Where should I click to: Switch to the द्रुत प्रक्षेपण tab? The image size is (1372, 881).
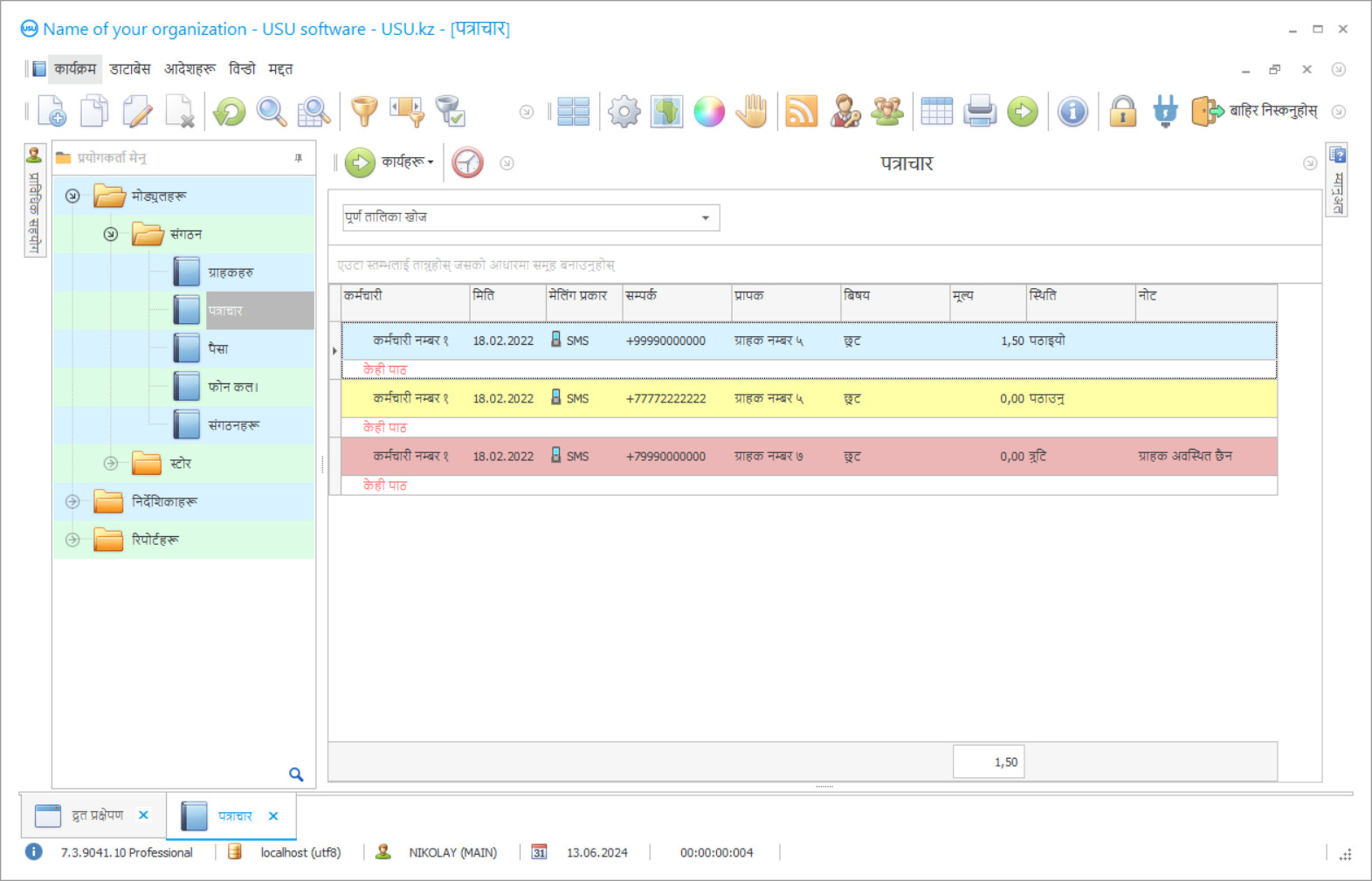(x=97, y=816)
